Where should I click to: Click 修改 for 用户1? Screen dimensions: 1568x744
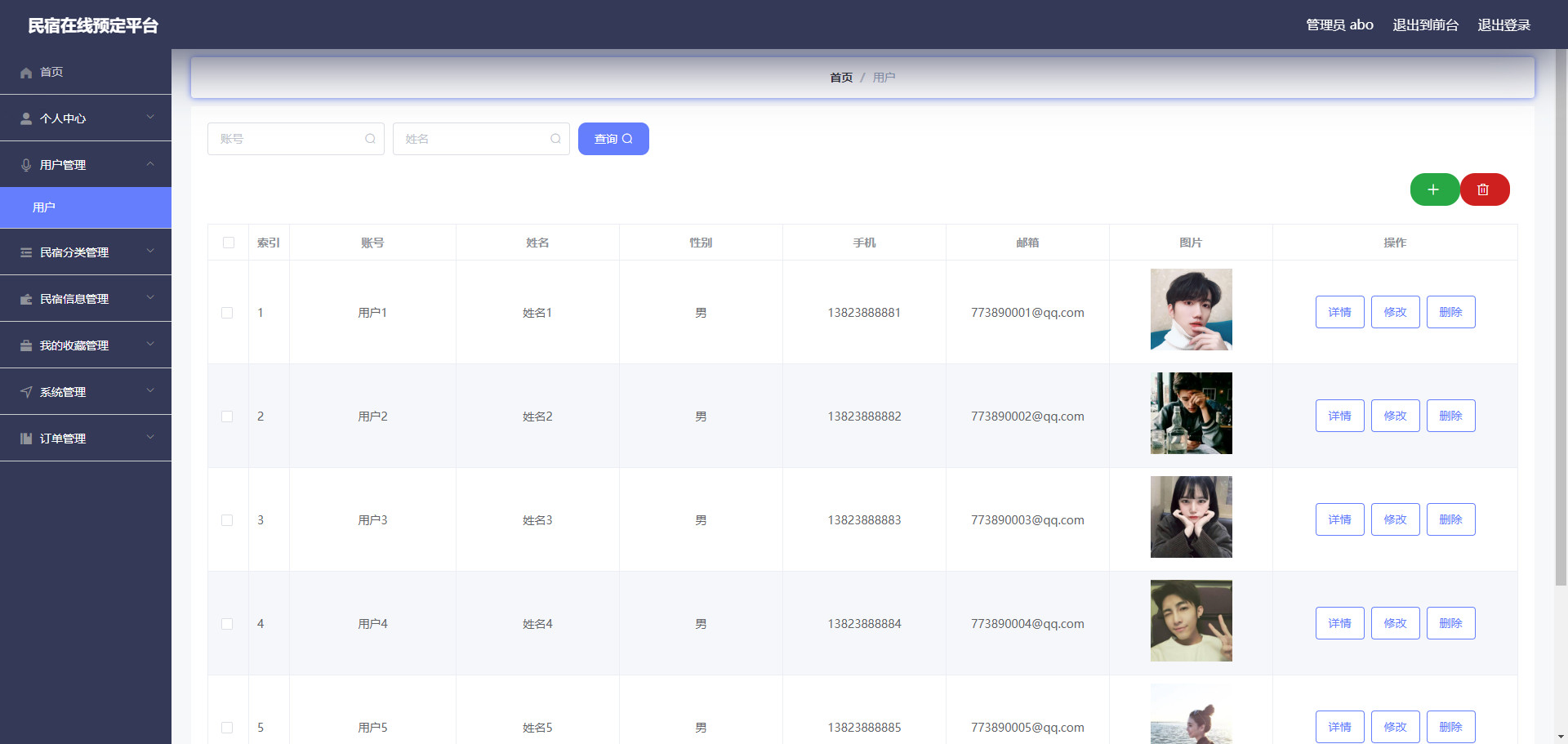pyautogui.click(x=1396, y=312)
